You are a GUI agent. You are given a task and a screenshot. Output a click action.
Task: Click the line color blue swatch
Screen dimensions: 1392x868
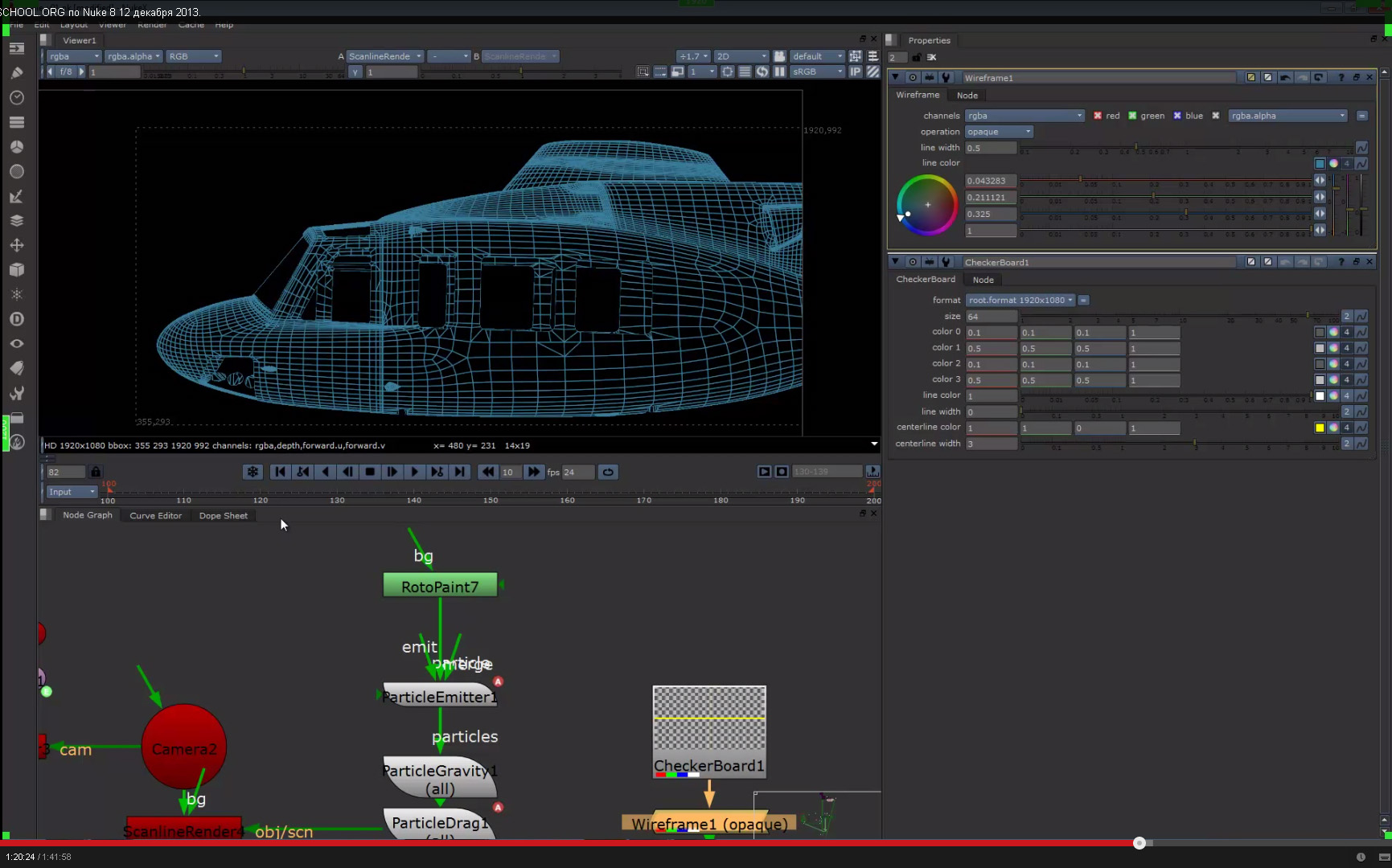[x=1320, y=163]
